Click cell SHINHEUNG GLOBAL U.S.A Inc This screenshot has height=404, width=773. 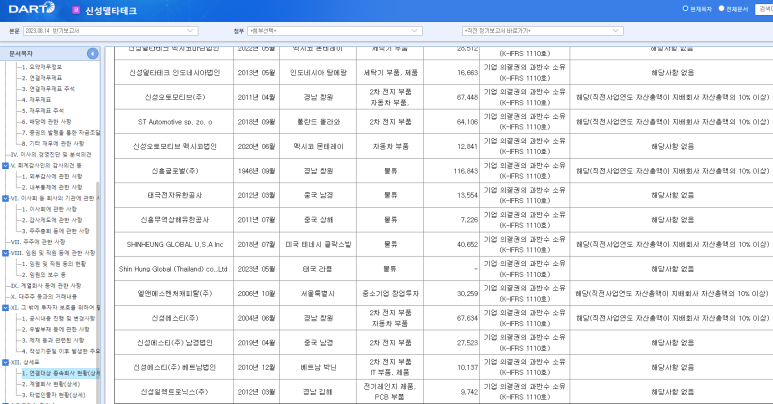(175, 245)
